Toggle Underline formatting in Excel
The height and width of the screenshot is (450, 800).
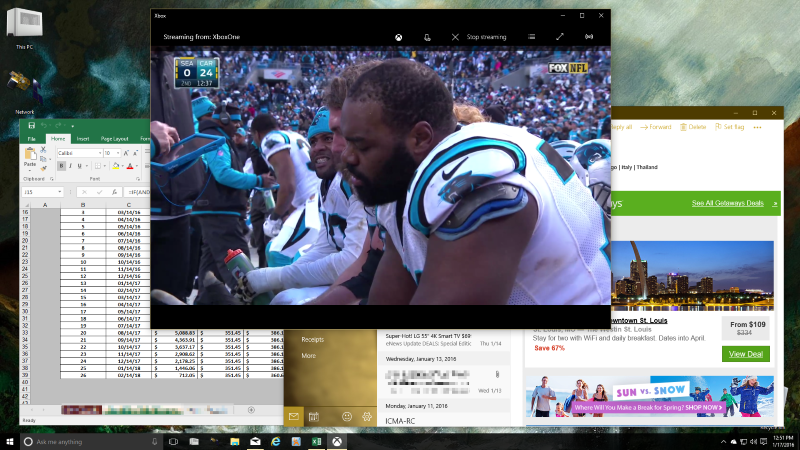(81, 166)
